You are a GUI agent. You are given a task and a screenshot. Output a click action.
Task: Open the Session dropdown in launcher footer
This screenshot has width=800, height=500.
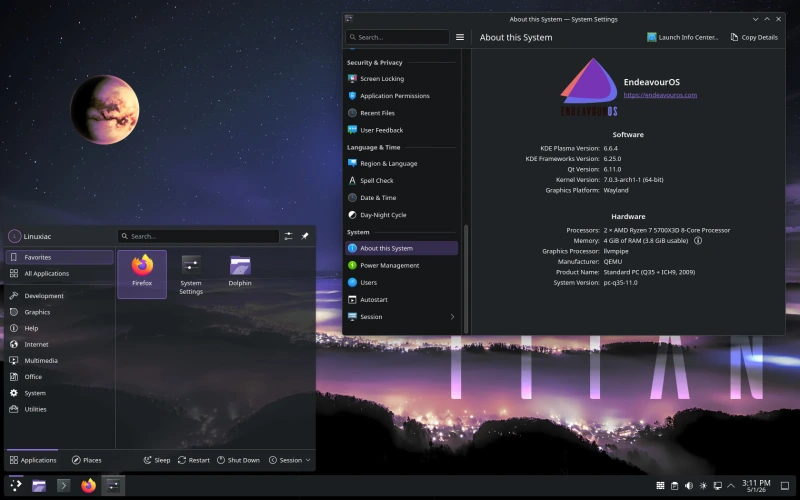click(x=289, y=460)
